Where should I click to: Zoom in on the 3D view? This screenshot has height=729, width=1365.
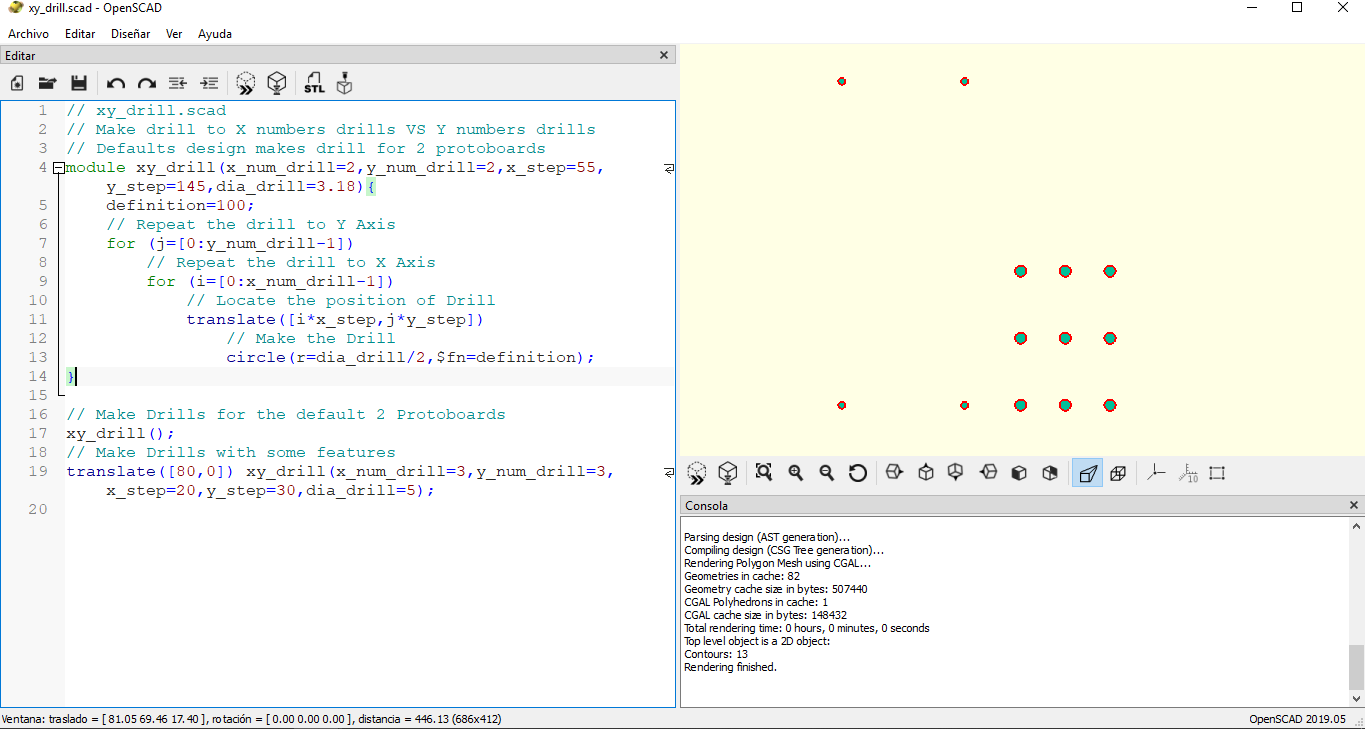[x=796, y=473]
